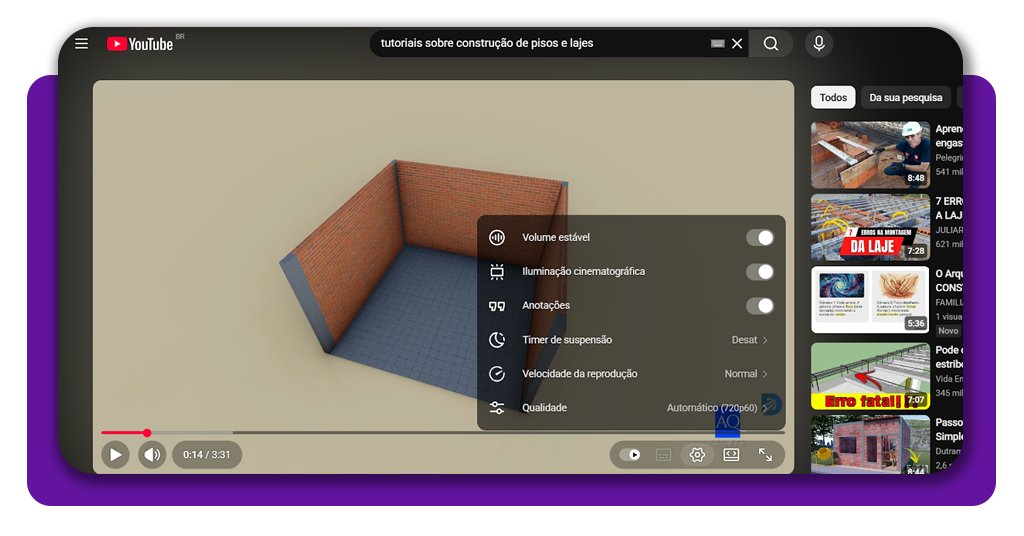Open the YouTube hamburger menu

pyautogui.click(x=82, y=44)
